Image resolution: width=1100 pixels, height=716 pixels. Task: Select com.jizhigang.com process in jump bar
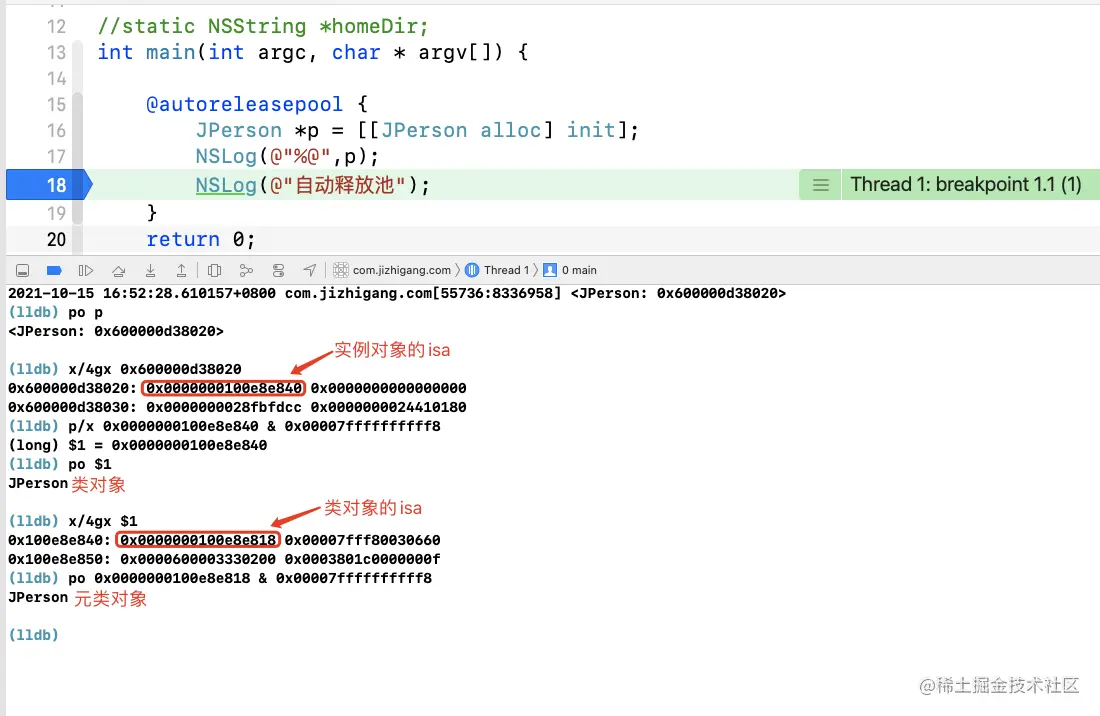coord(392,270)
